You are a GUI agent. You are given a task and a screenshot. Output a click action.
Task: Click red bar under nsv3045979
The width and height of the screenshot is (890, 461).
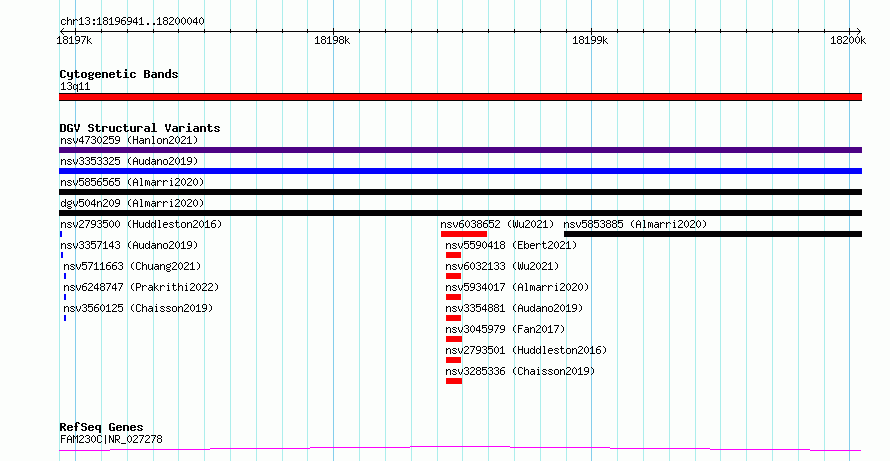[x=454, y=339]
